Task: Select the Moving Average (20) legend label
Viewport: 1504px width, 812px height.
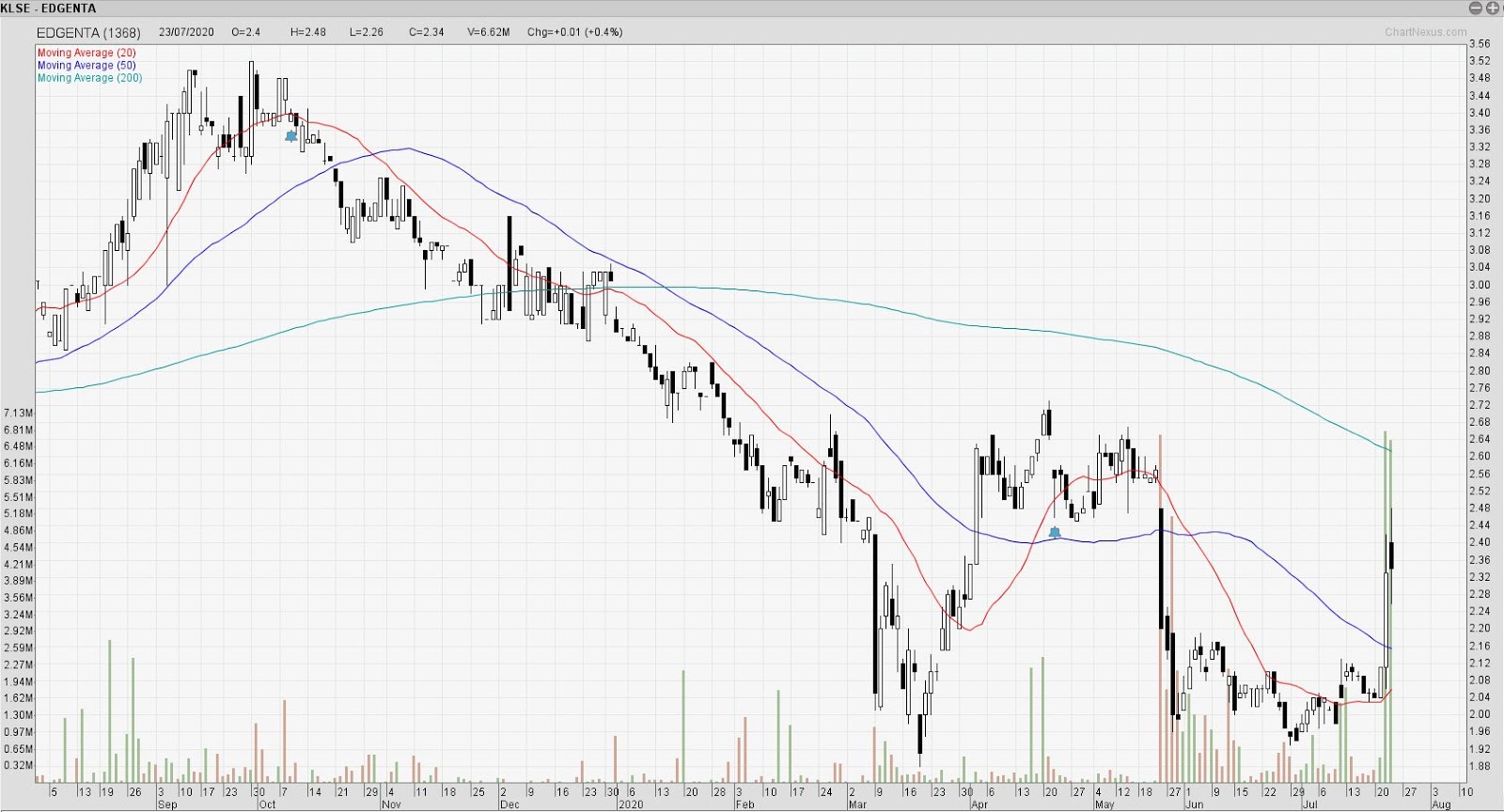Action: 86,54
